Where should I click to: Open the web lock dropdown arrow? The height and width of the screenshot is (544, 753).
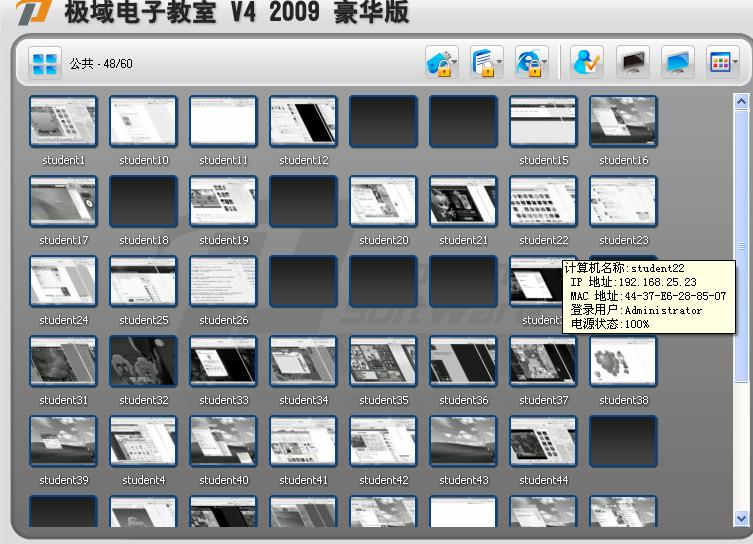click(545, 62)
